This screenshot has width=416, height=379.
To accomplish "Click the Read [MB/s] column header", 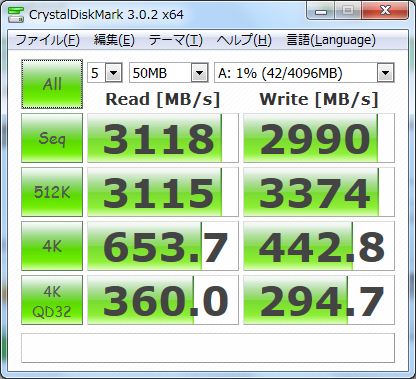I will [163, 99].
